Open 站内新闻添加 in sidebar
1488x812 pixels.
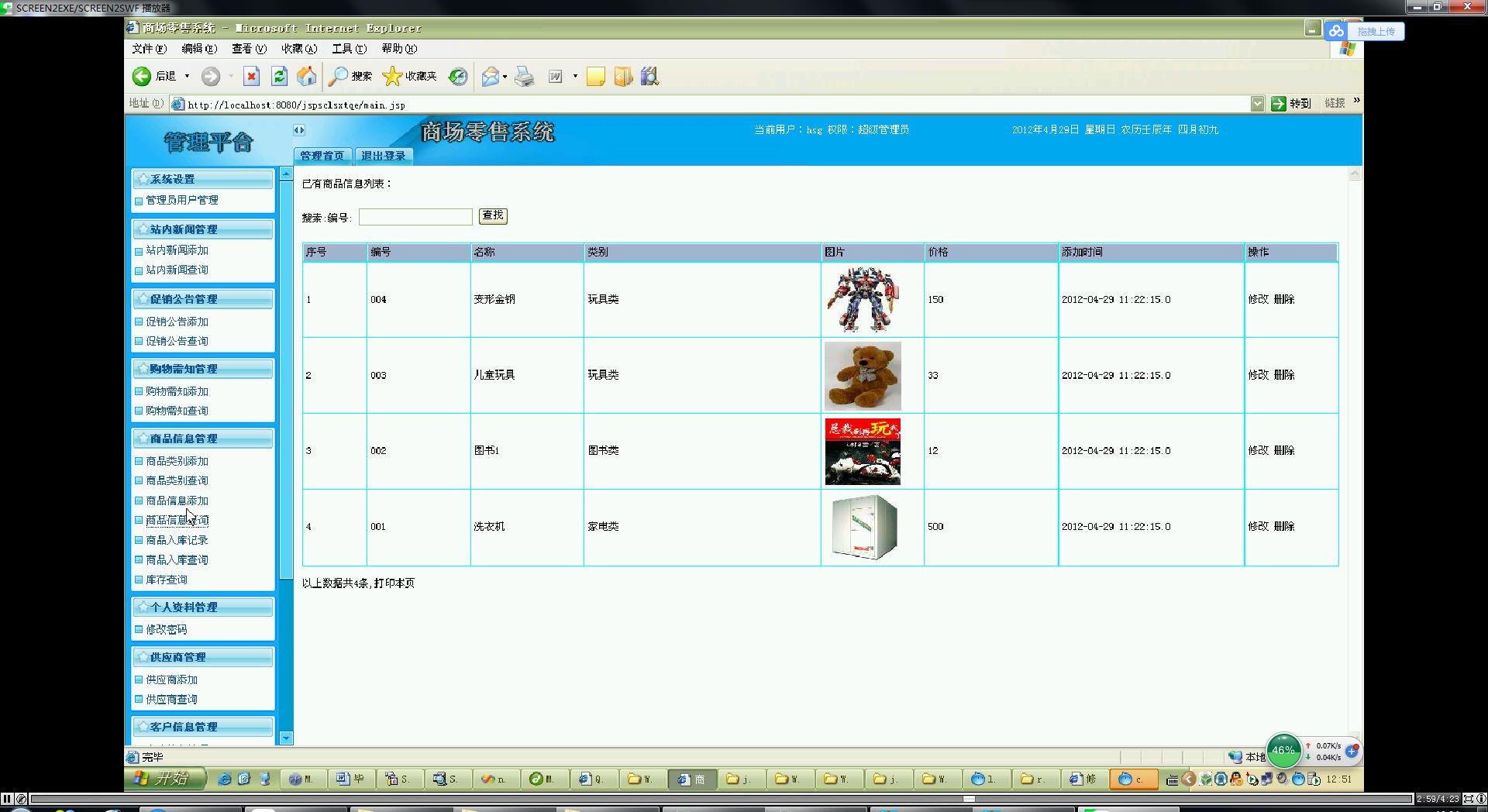click(x=177, y=250)
